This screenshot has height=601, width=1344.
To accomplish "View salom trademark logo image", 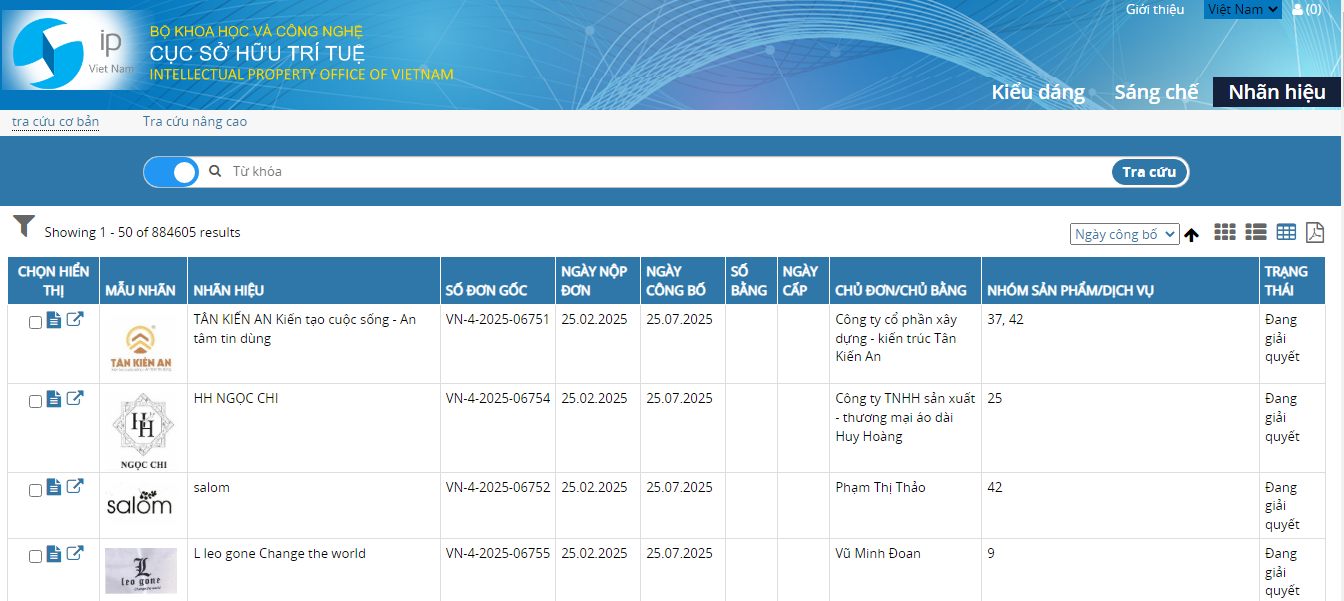I will click(x=140, y=503).
